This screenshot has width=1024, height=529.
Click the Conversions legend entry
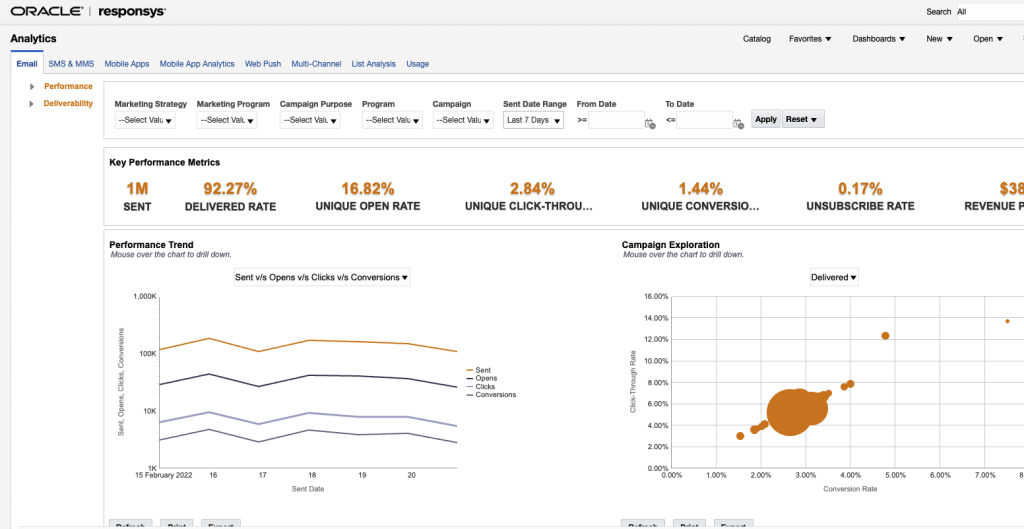pyautogui.click(x=490, y=394)
